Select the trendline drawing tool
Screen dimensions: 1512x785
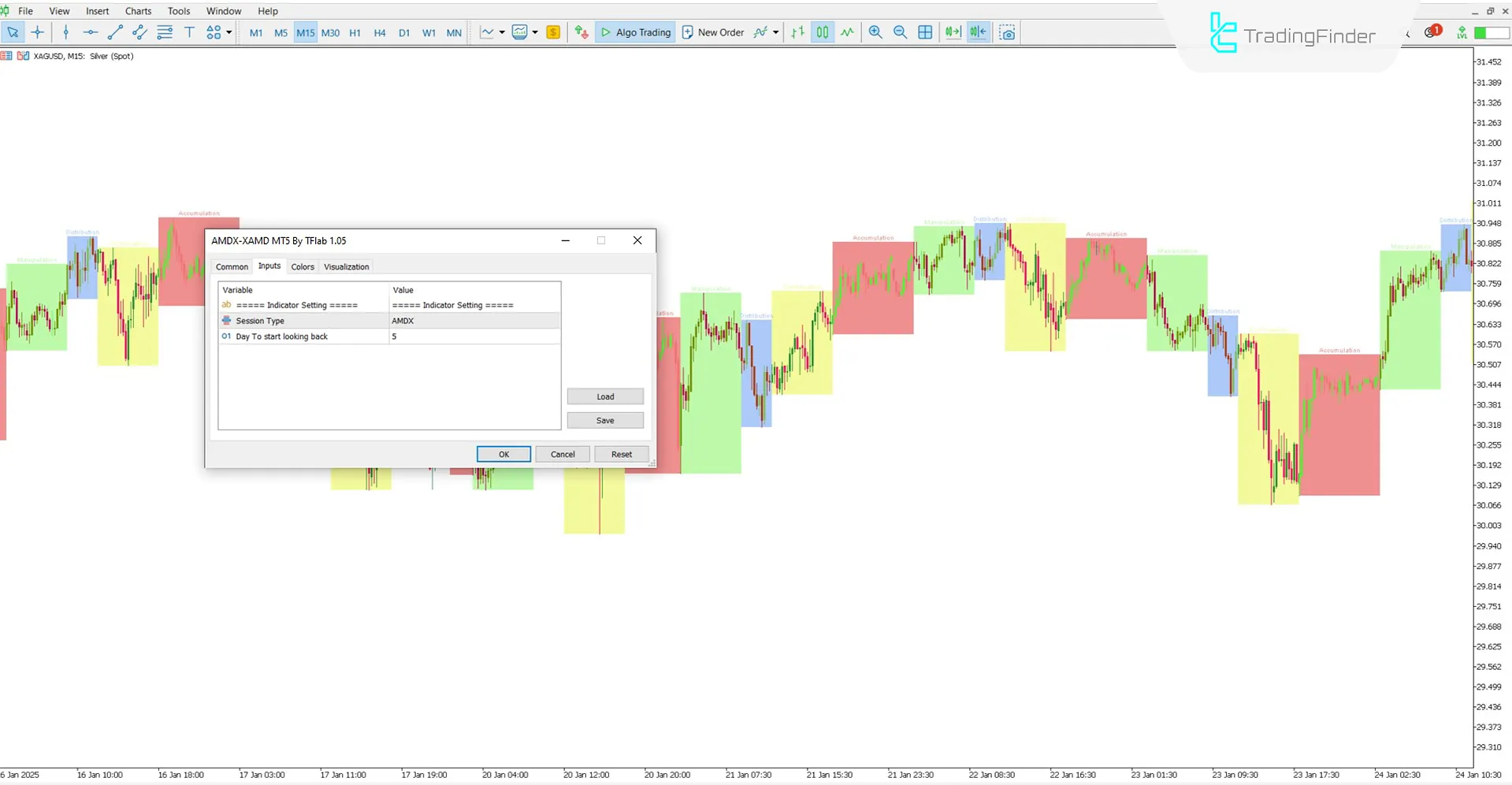click(115, 32)
